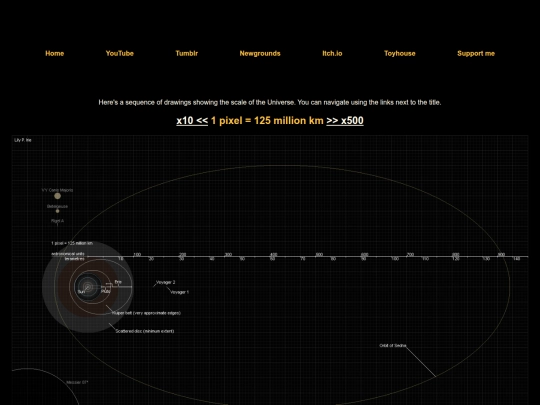This screenshot has height=405, width=540.
Task: Click the 'x10 <<' scale link
Action: tap(192, 121)
